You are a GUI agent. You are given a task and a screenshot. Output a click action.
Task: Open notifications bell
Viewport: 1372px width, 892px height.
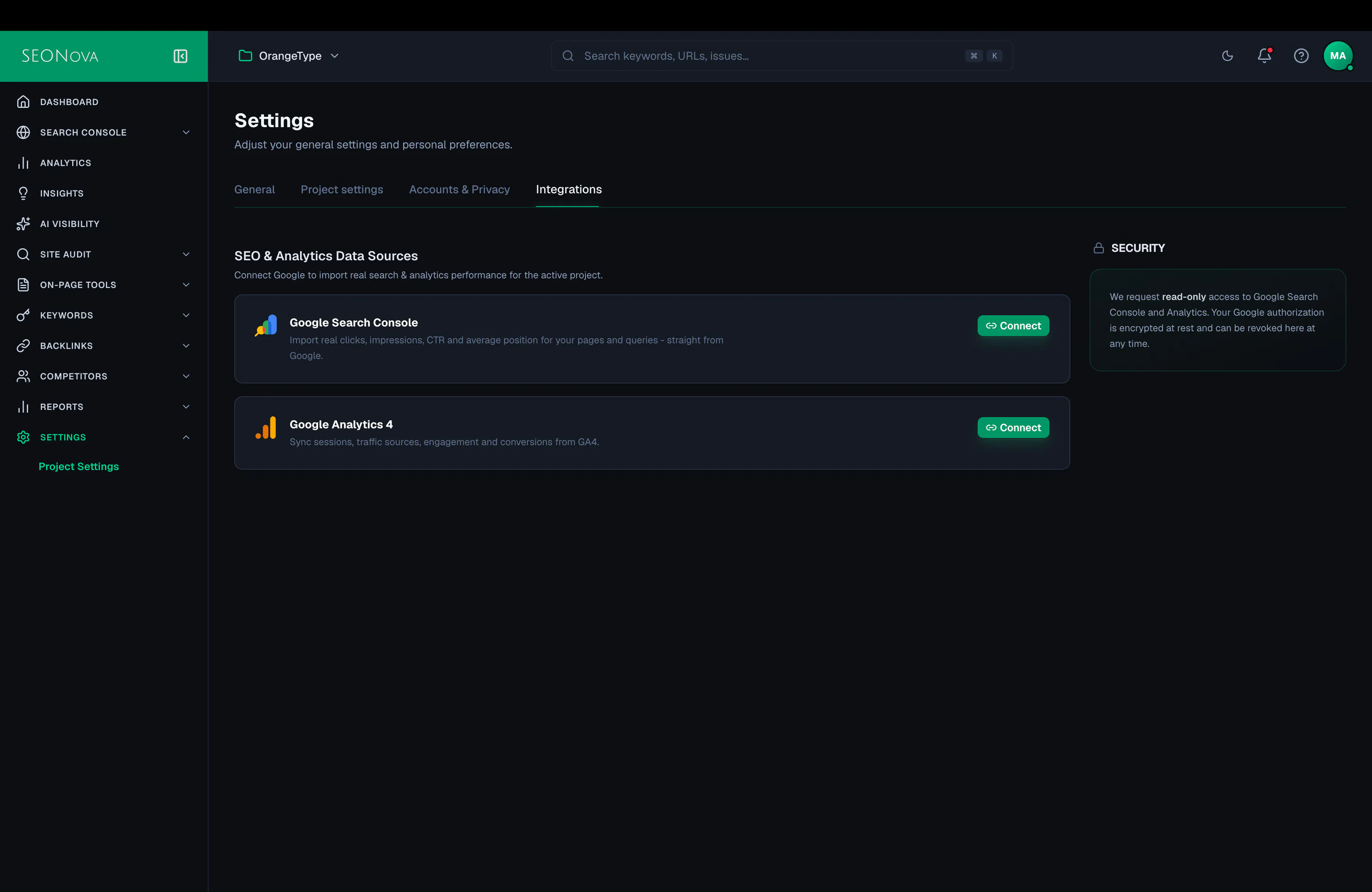click(x=1264, y=56)
